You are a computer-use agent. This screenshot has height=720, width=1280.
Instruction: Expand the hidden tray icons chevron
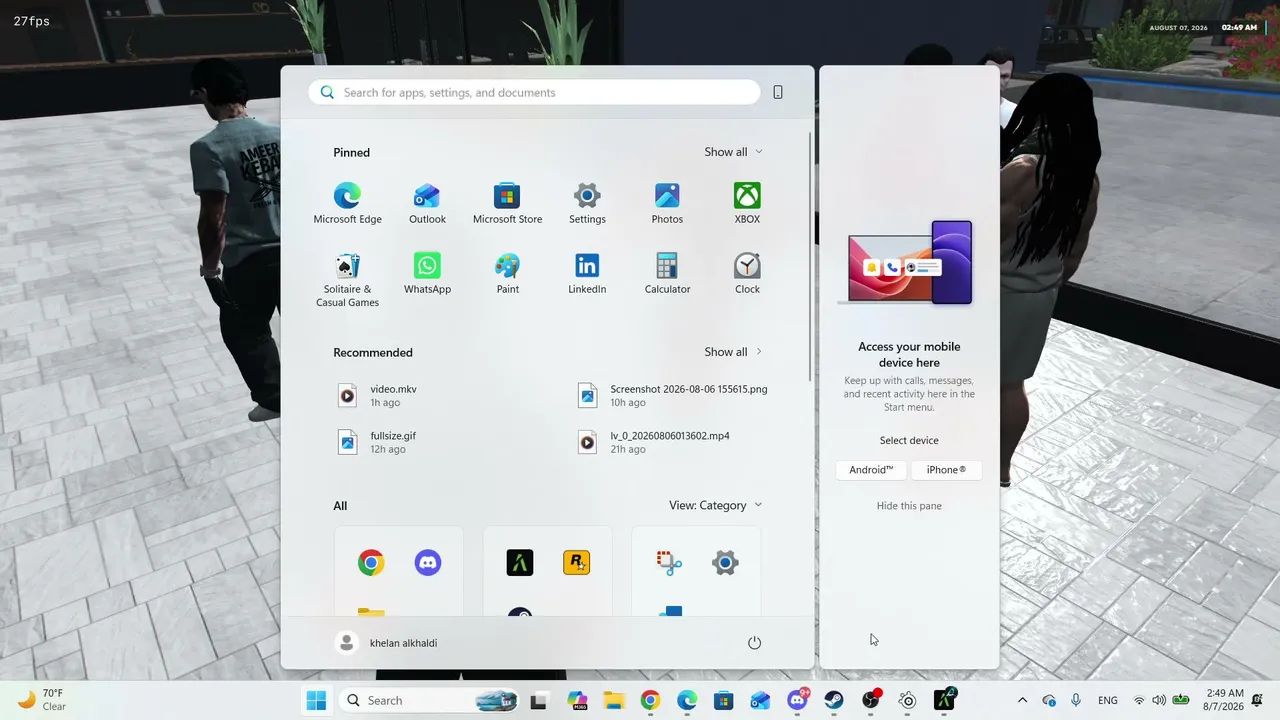1022,700
